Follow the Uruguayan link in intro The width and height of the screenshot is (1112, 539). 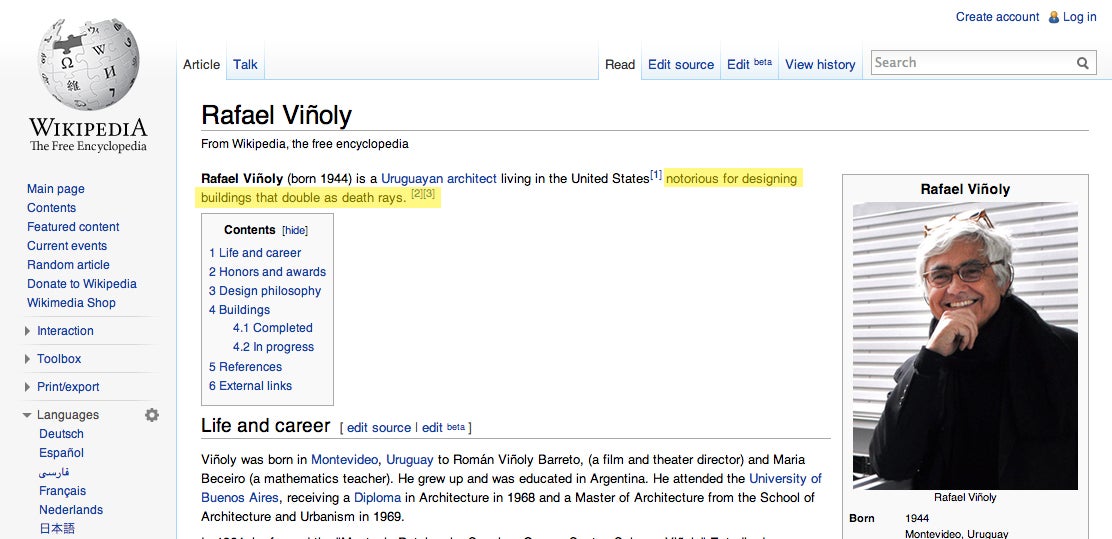412,179
